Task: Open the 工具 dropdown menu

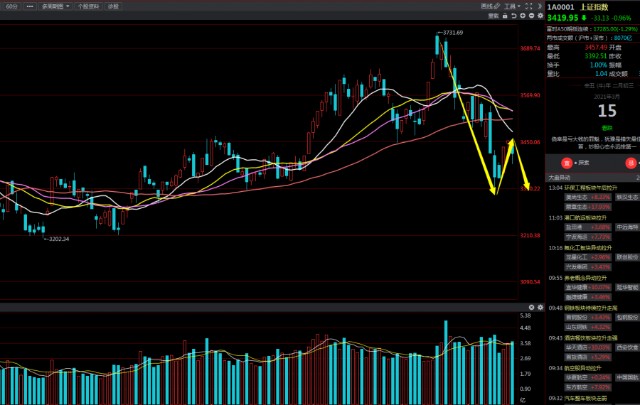Action: pyautogui.click(x=510, y=6)
